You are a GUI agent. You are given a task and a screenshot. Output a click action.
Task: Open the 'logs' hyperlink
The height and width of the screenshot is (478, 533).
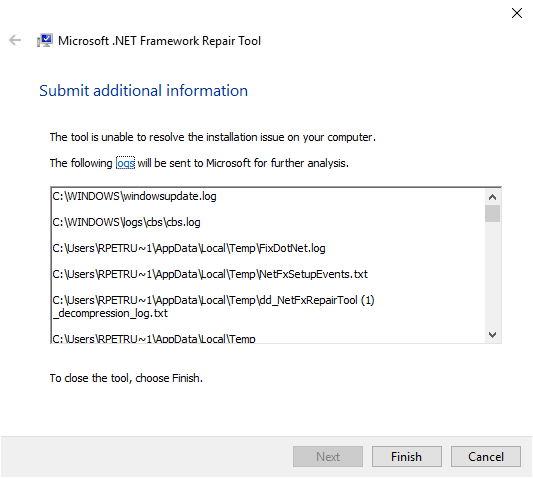coord(125,163)
